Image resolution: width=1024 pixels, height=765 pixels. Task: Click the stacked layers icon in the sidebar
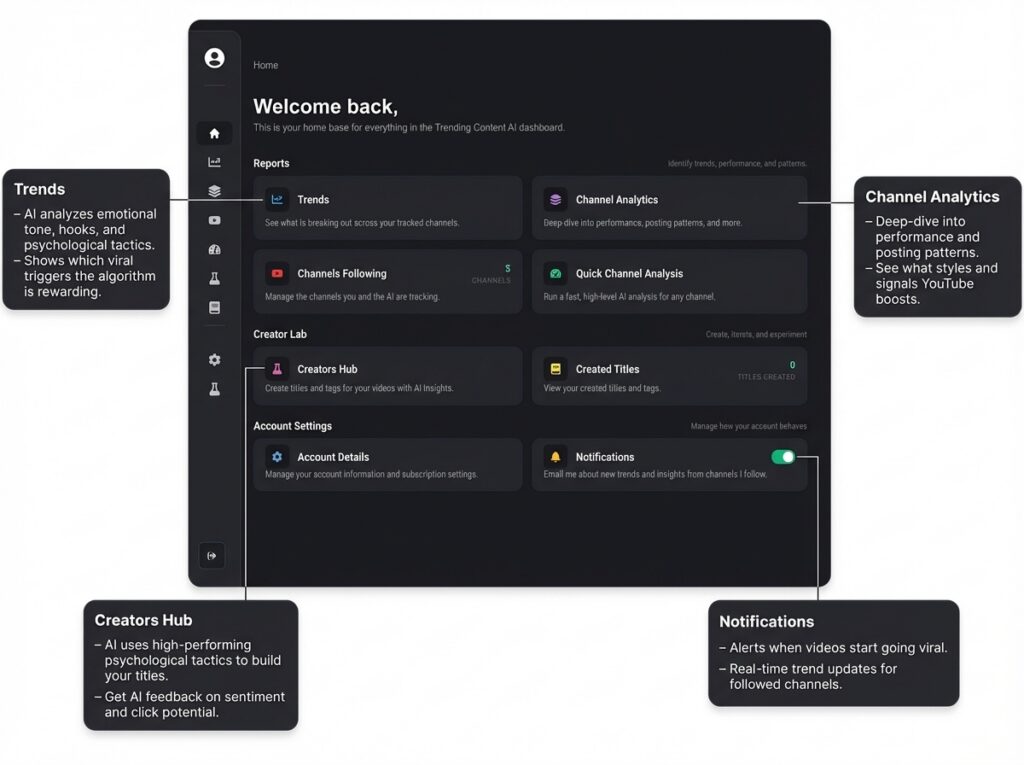[214, 191]
